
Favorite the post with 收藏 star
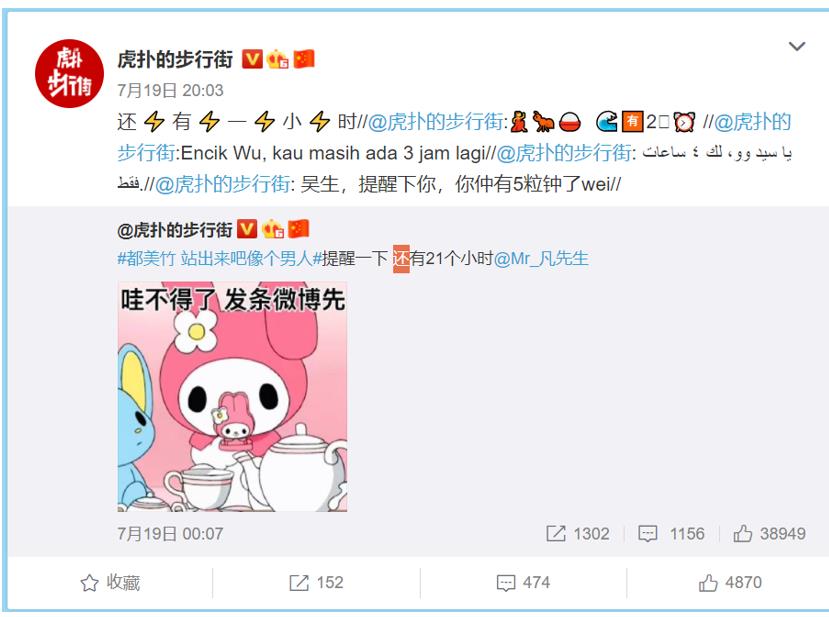pyautogui.click(x=110, y=583)
